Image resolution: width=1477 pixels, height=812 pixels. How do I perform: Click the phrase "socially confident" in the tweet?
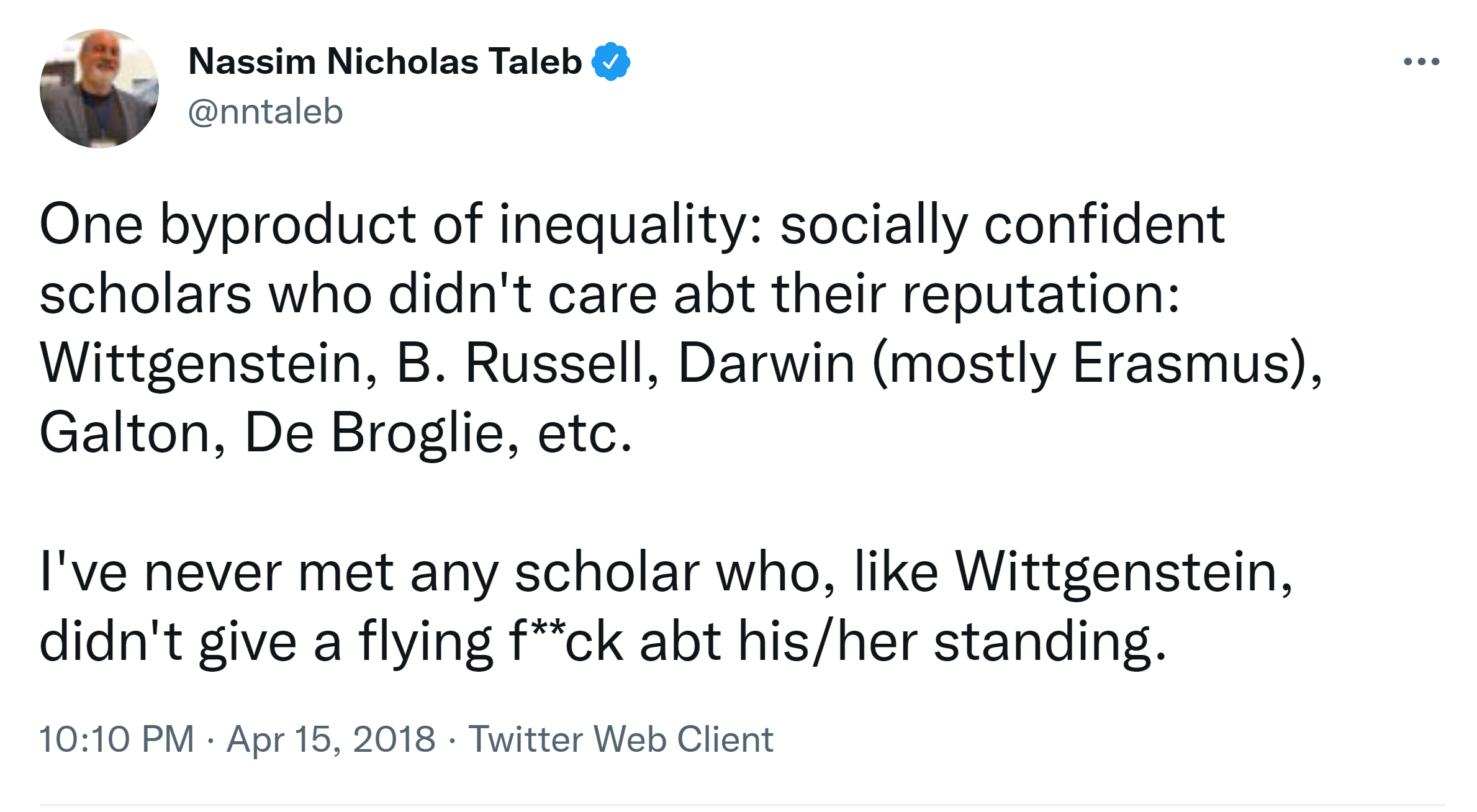pyautogui.click(x=1002, y=225)
